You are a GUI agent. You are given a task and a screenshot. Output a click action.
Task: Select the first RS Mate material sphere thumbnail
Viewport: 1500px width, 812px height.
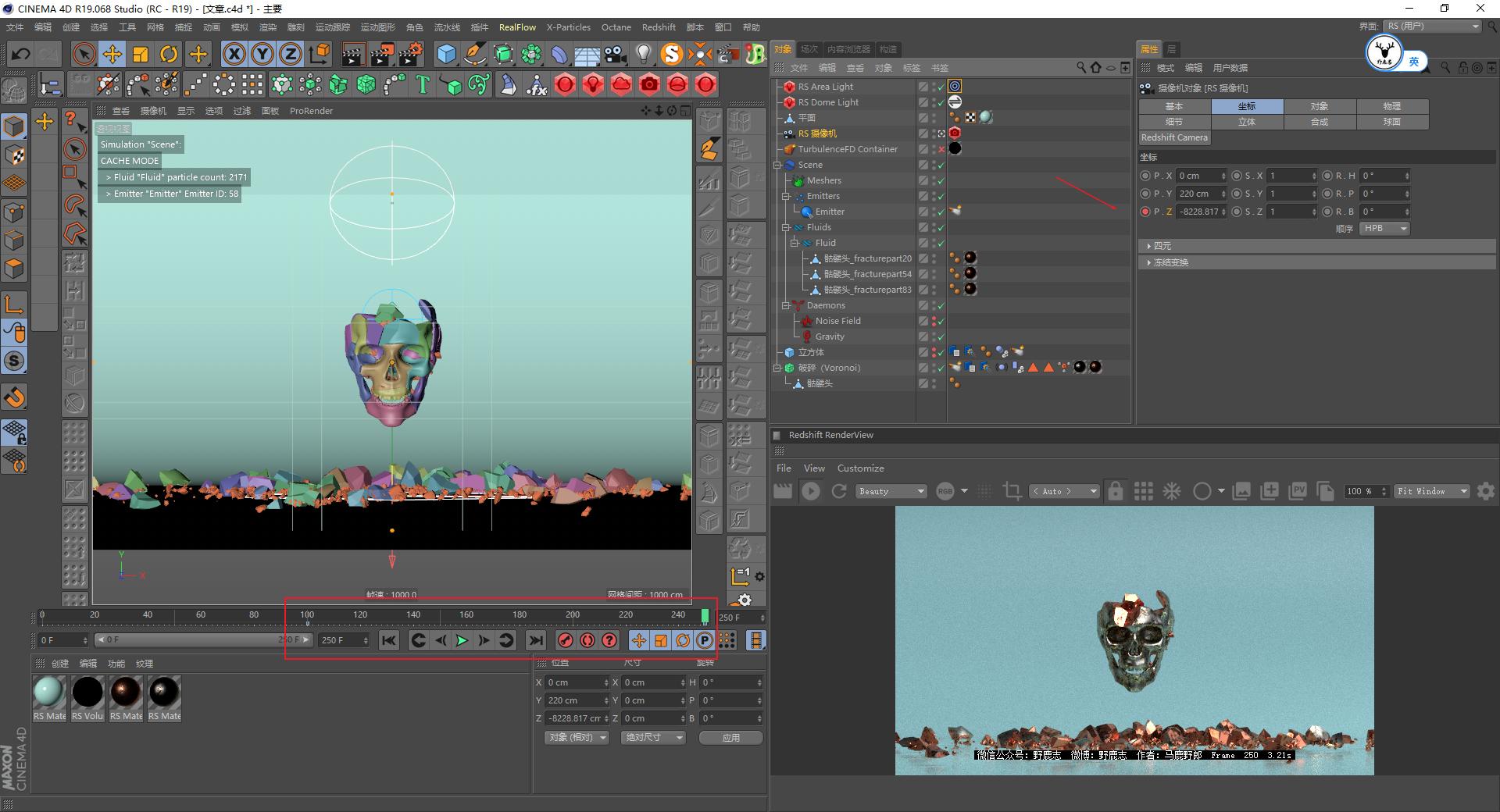(48, 693)
